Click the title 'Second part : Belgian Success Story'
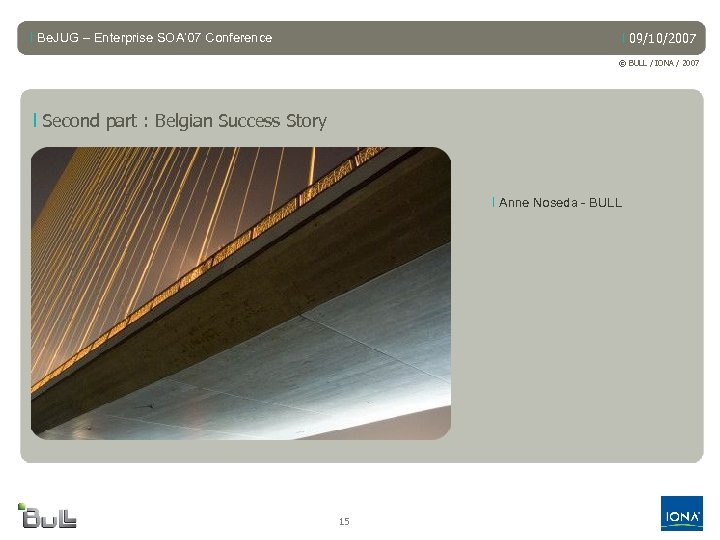 click(x=184, y=121)
